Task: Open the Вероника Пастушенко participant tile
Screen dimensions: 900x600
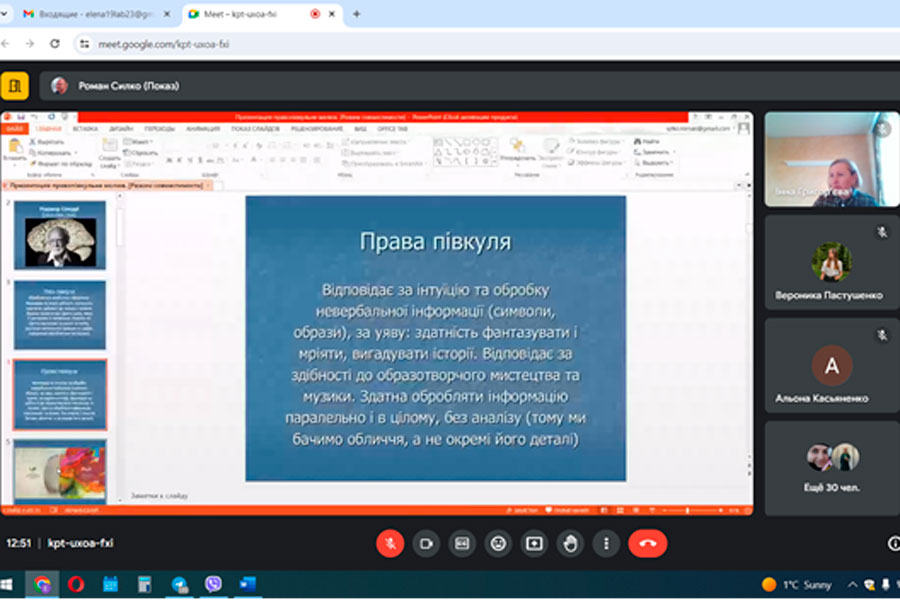Action: point(832,262)
